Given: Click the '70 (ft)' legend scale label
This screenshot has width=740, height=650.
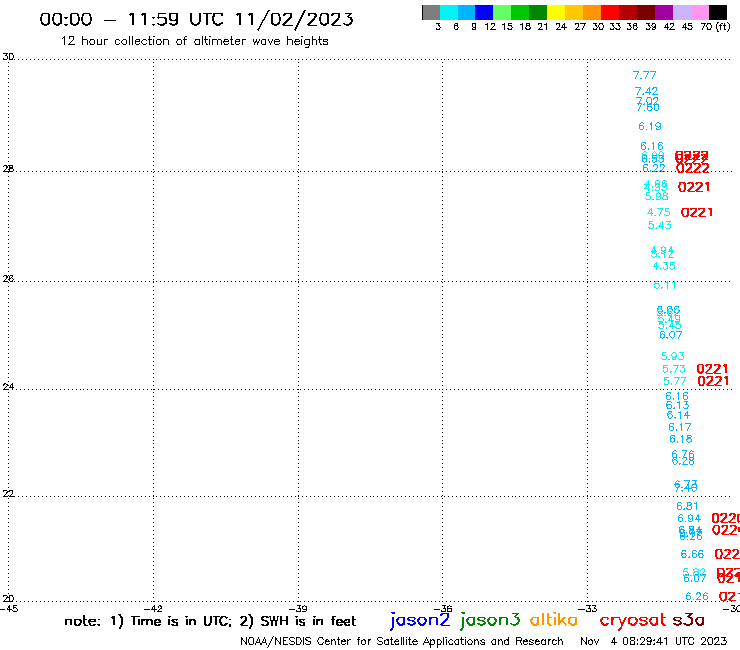Looking at the screenshot, I should [715, 27].
